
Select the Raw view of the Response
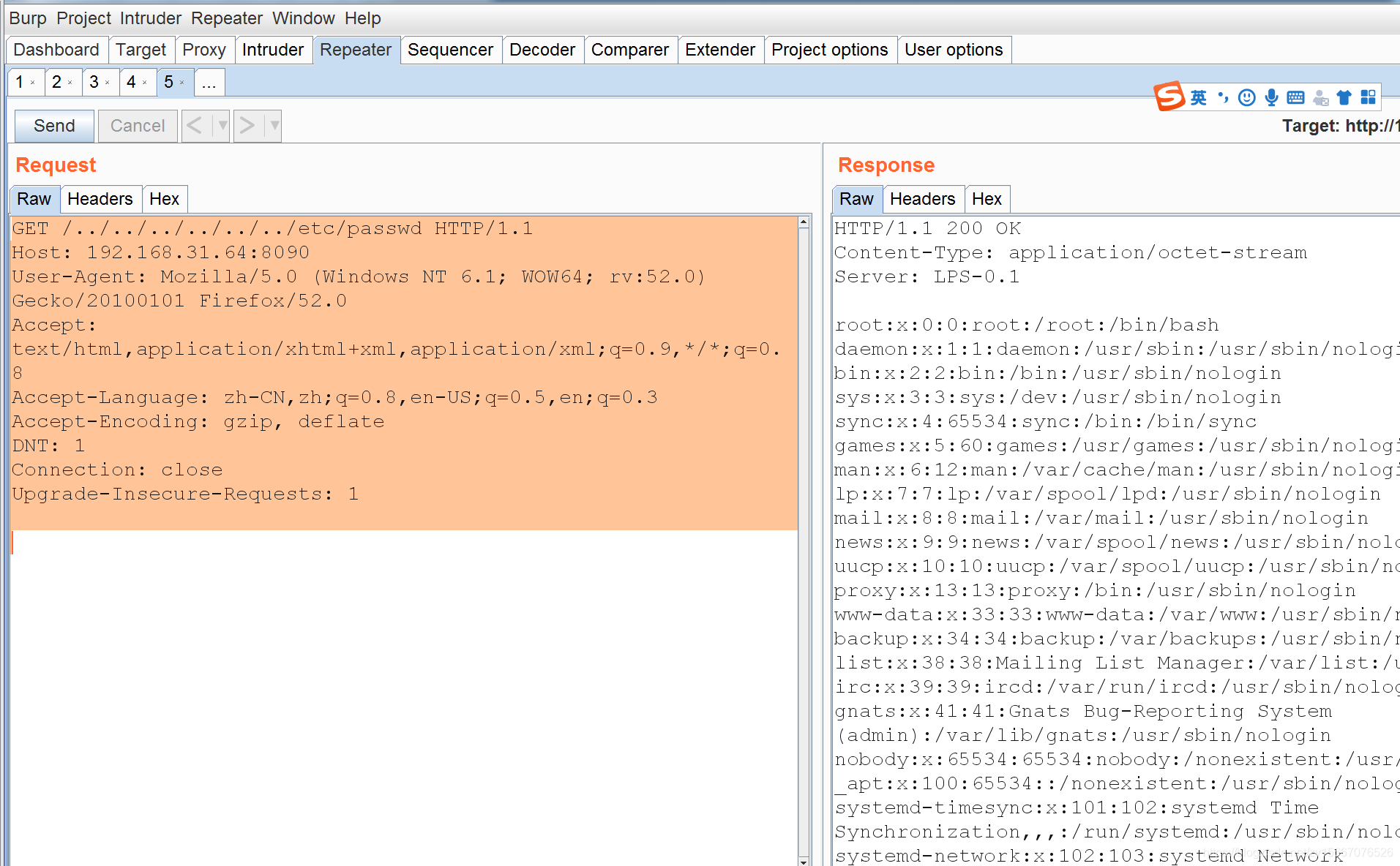tap(857, 199)
